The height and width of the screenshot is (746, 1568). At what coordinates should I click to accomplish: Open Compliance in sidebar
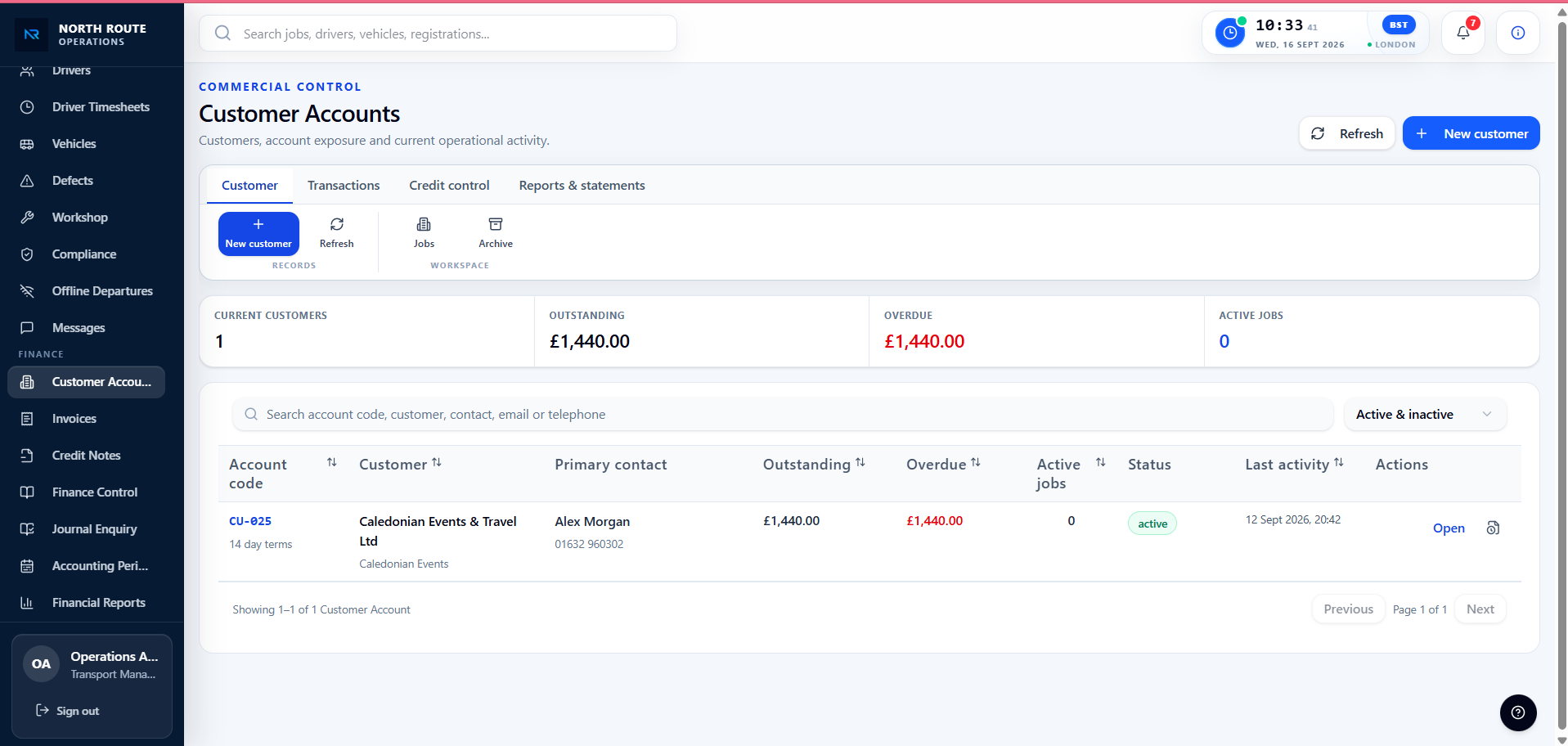(x=87, y=254)
